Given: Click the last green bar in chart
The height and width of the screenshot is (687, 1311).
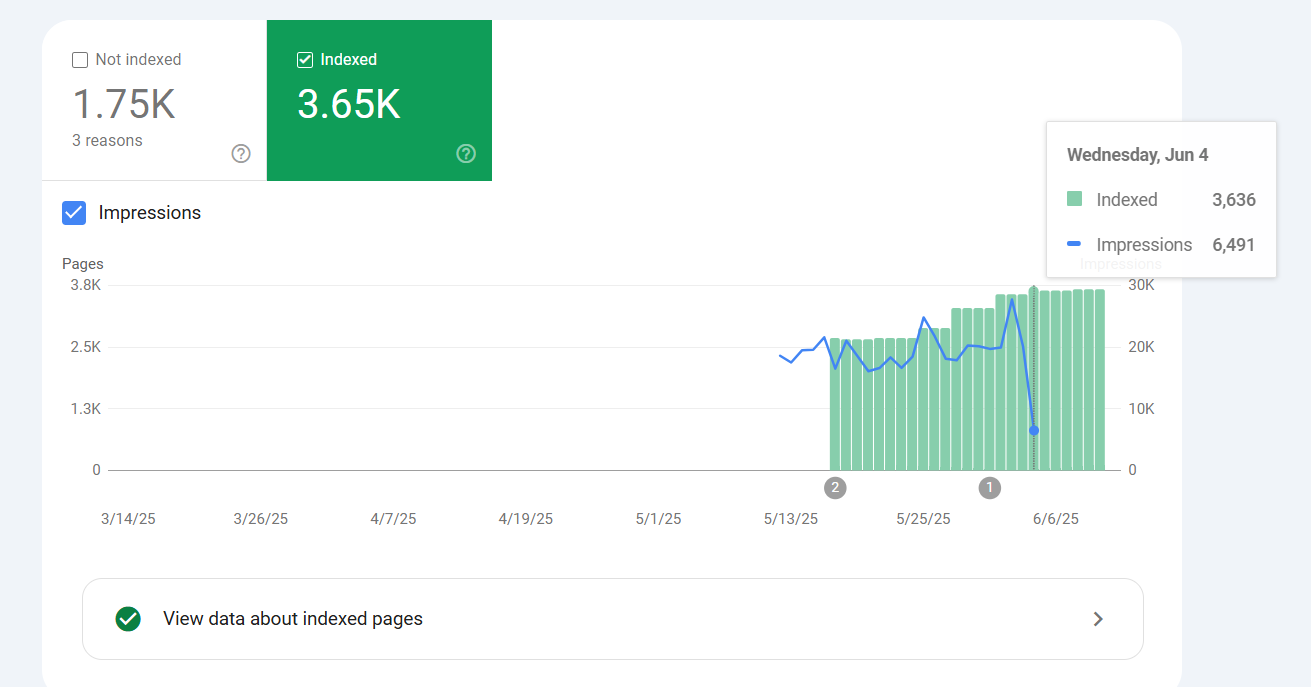Looking at the screenshot, I should coord(1100,380).
